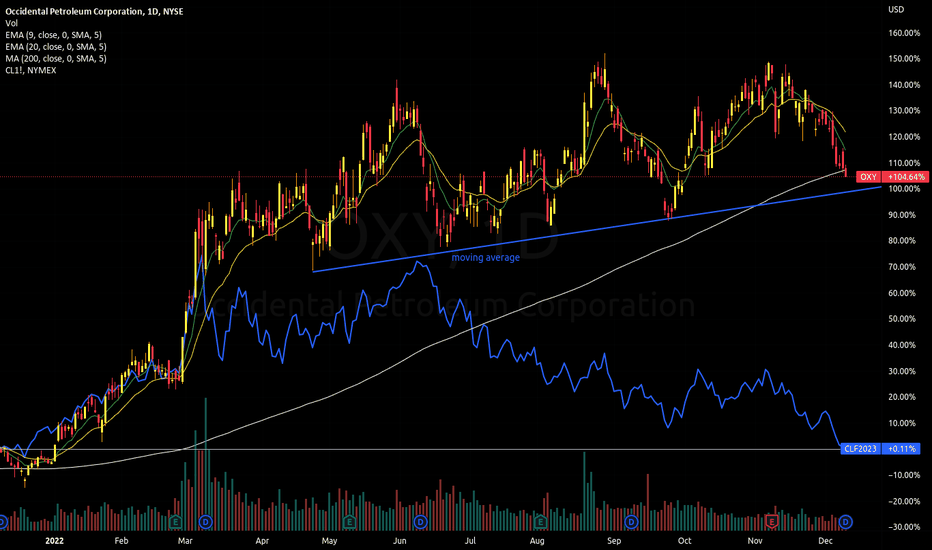Viewport: 932px width, 550px height.
Task: Click the dividend 'D' marker in June
Action: [x=421, y=522]
